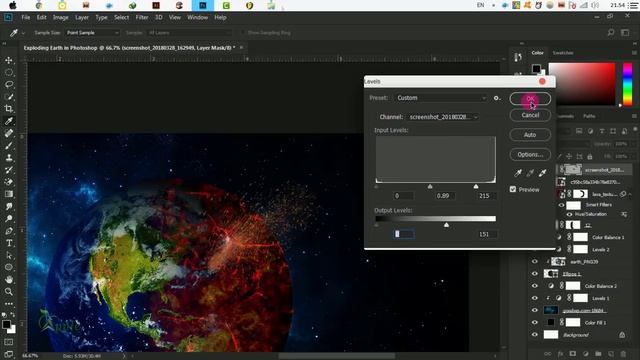Click Cancel in the Levels dialog
This screenshot has height=360, width=640.
click(x=530, y=115)
